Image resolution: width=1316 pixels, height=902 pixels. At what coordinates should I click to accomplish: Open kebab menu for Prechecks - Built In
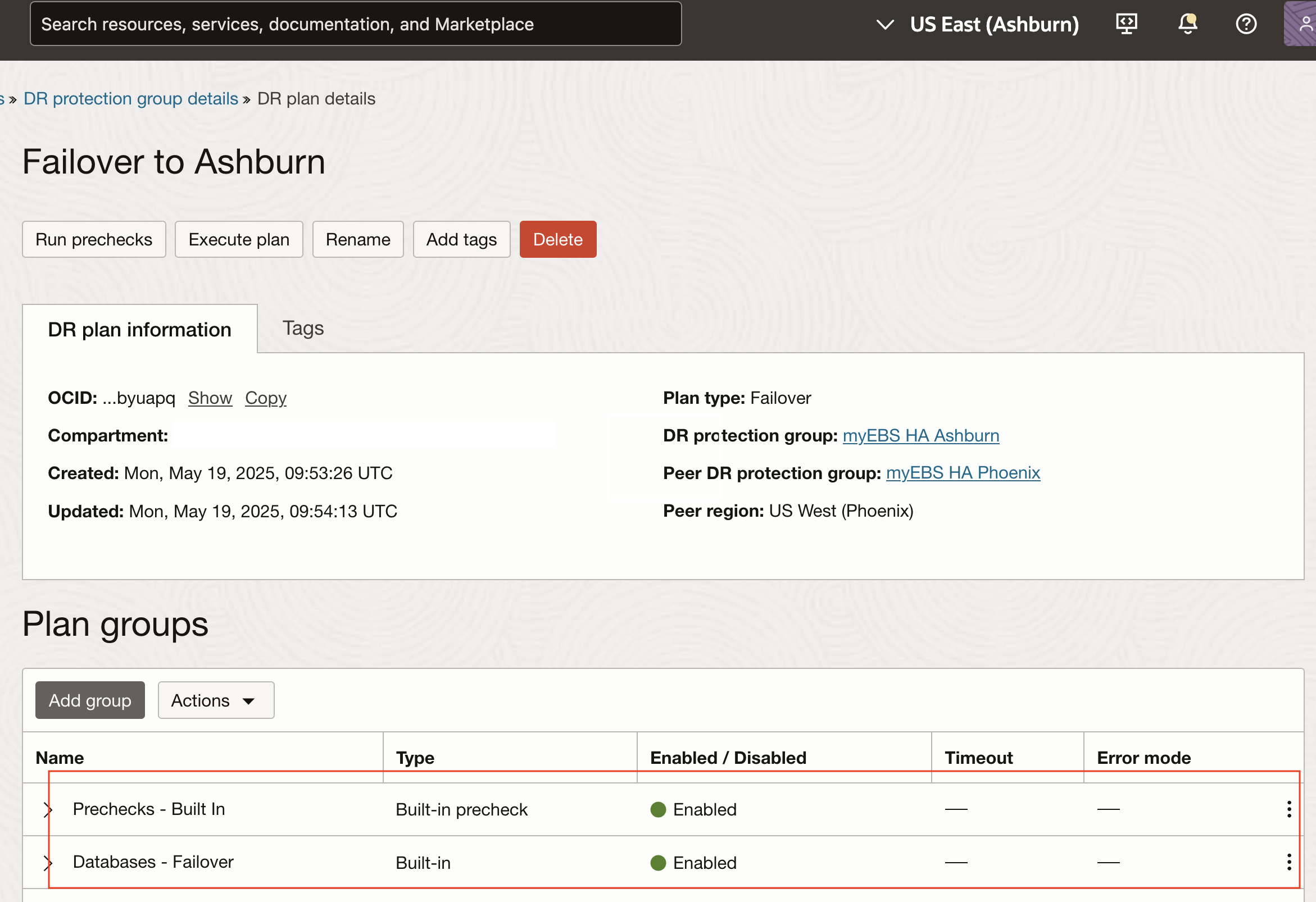tap(1289, 809)
